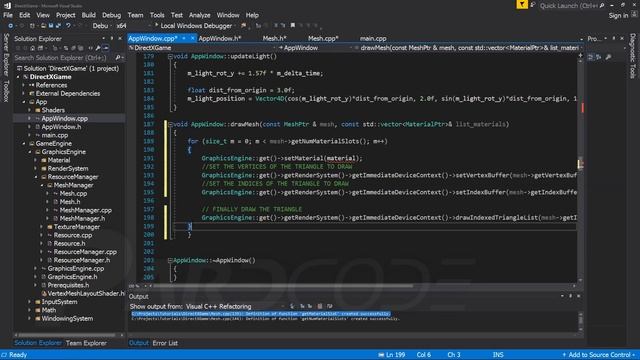Click the bookmark toggle icon in toolbar

[x=293, y=26]
